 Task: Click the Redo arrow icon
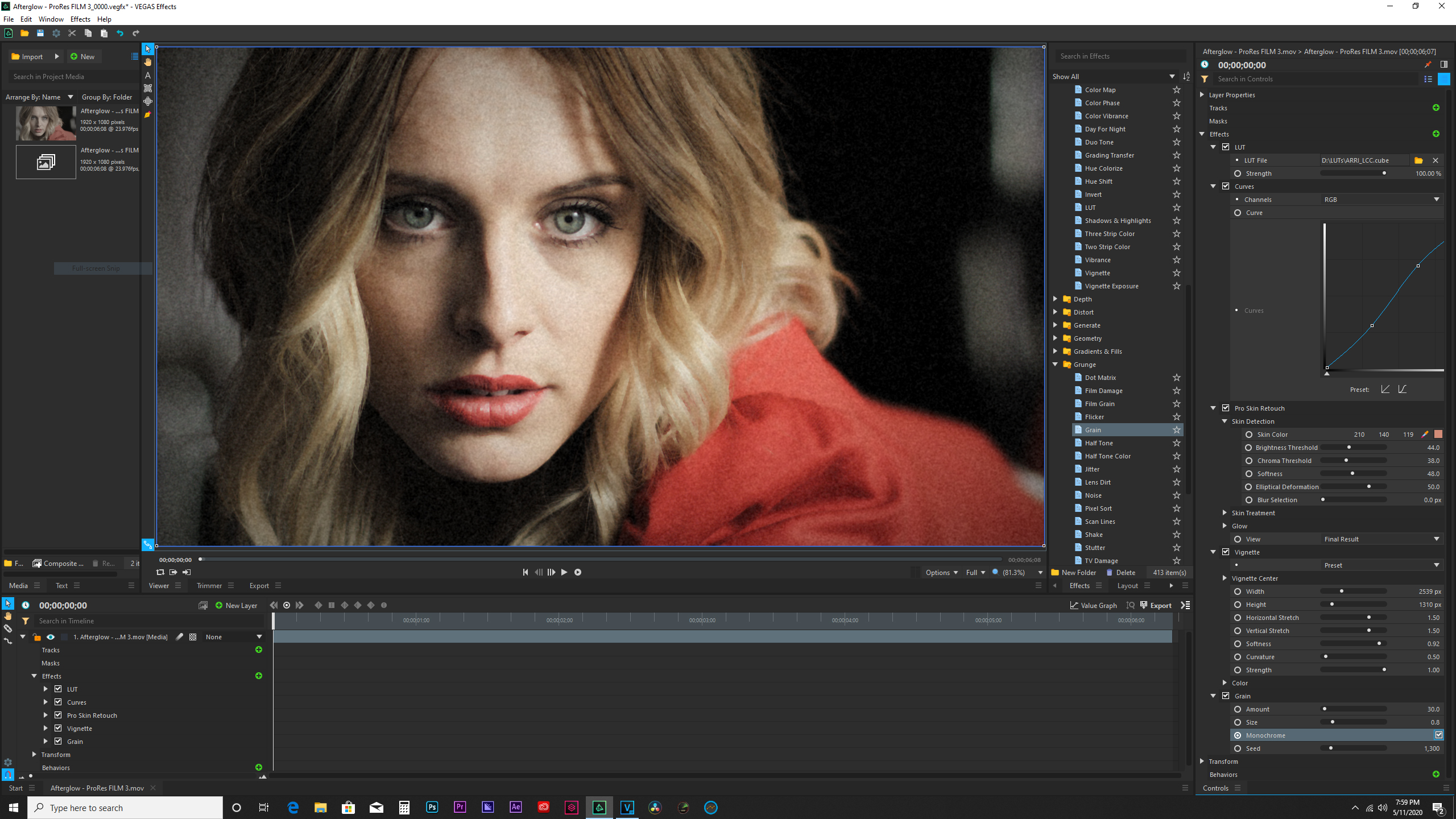click(x=136, y=33)
